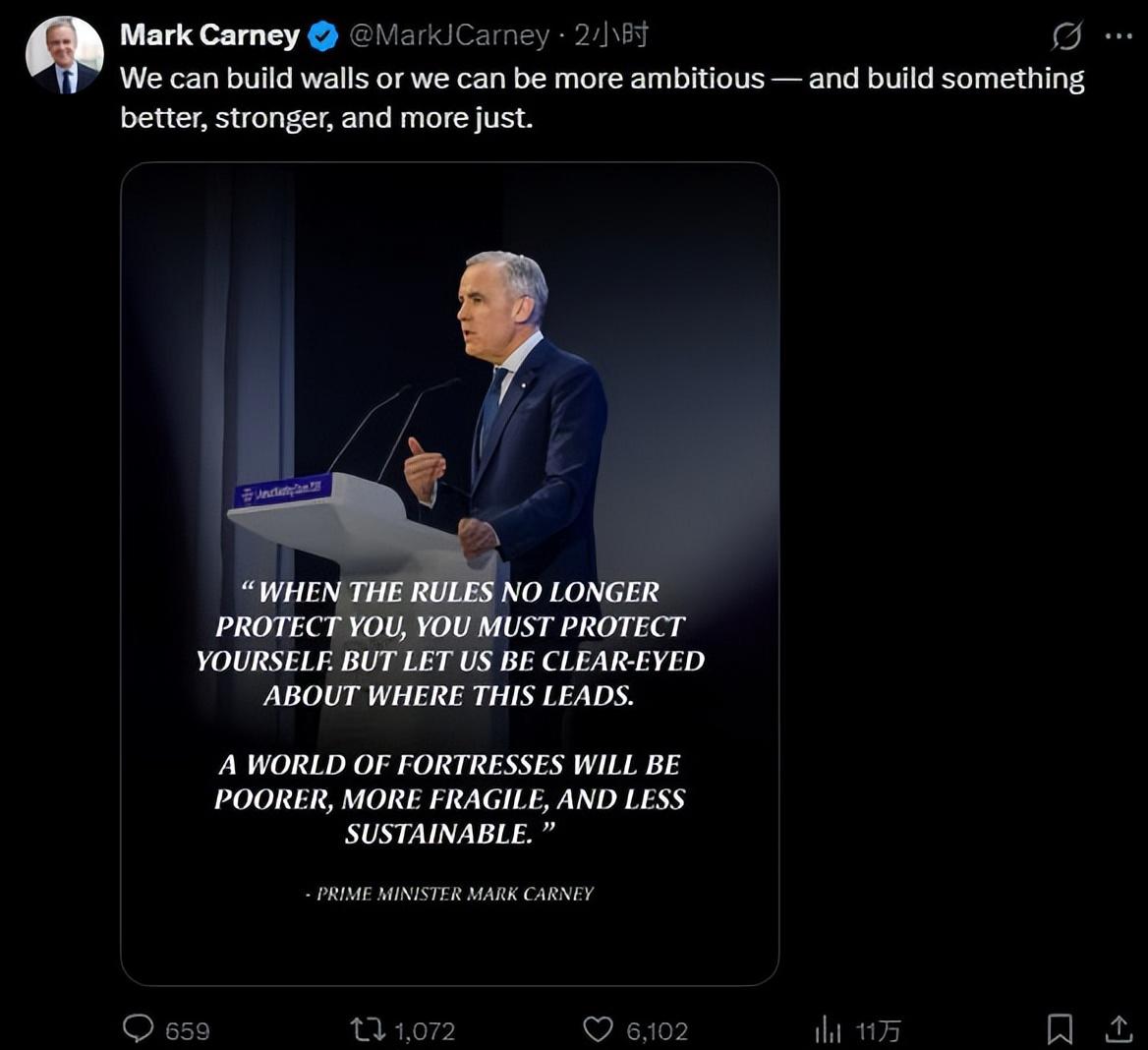This screenshot has width=1148, height=1050.
Task: Open Mark Carney's profile avatar
Action: pyautogui.click(x=64, y=56)
